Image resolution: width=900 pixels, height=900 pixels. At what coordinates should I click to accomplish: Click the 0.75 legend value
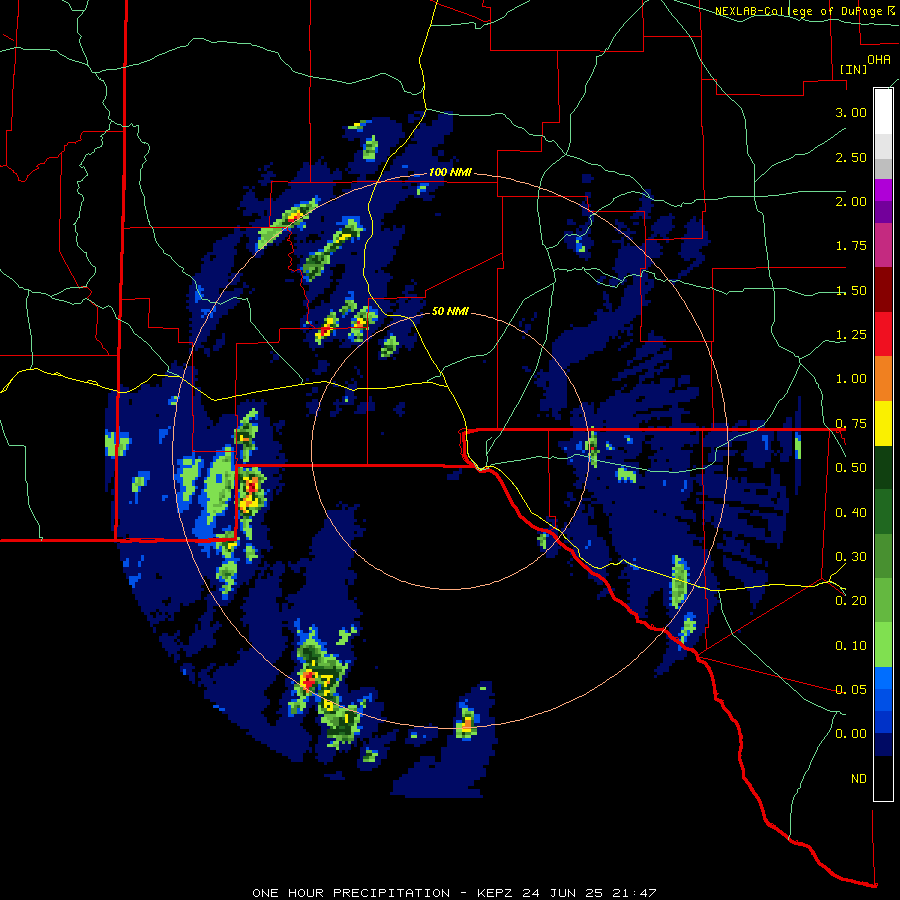pyautogui.click(x=851, y=424)
